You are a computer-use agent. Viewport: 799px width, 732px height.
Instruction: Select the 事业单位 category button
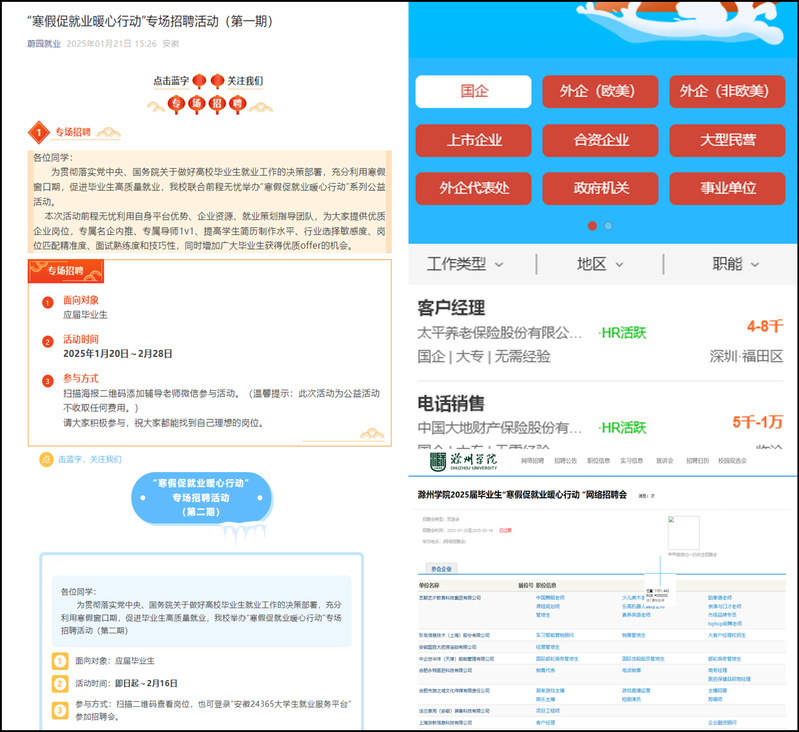tap(727, 188)
